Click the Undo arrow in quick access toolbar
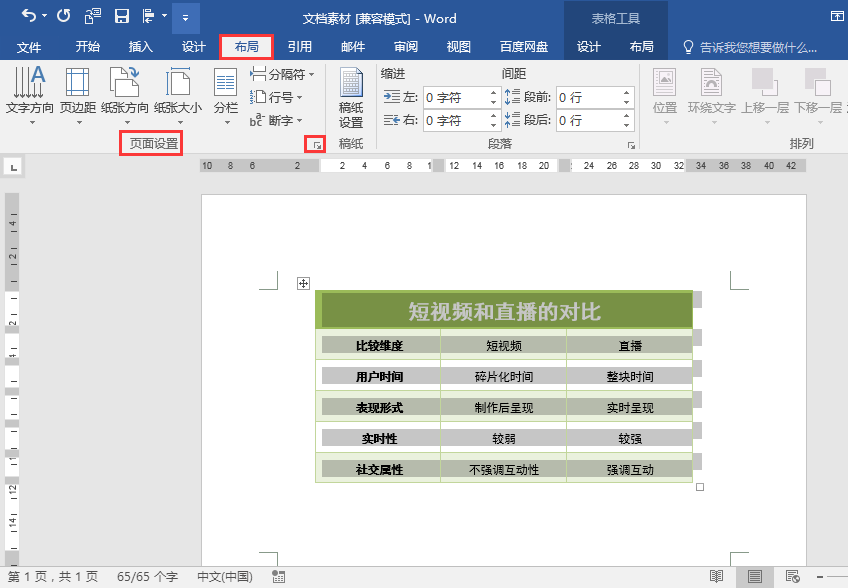848x588 pixels. point(29,16)
